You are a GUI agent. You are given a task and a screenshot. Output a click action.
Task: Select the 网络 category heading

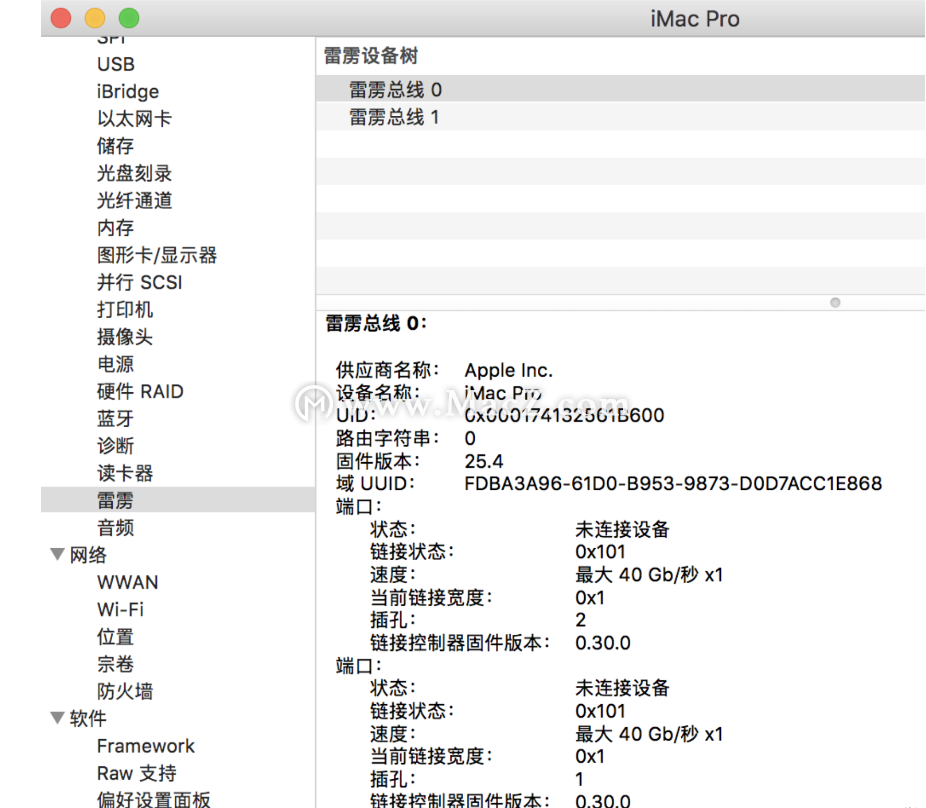[x=88, y=555]
